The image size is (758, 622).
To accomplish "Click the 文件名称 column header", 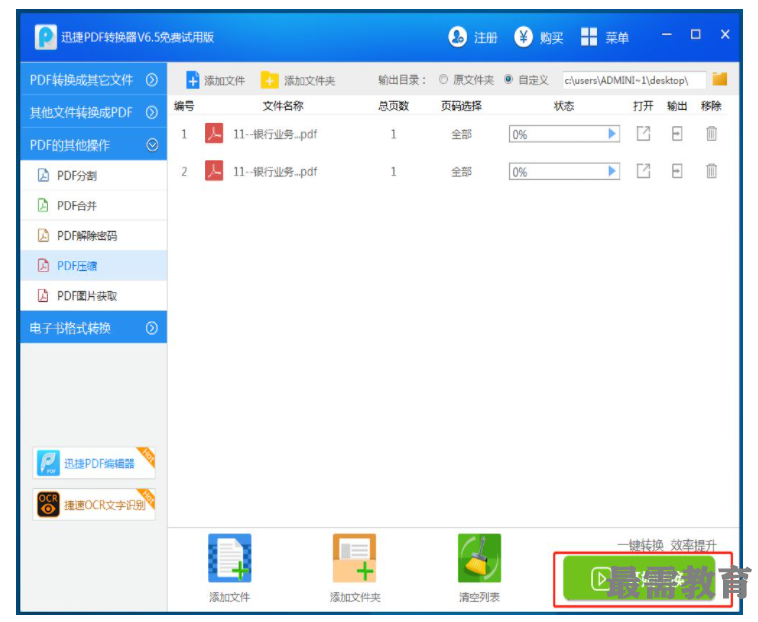I will [283, 106].
